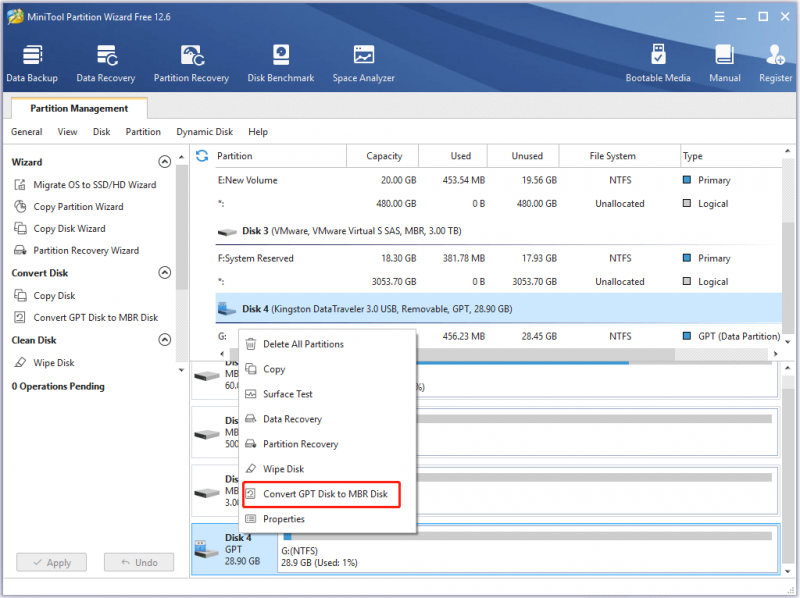800x598 pixels.
Task: Click the Undo button
Action: [139, 562]
